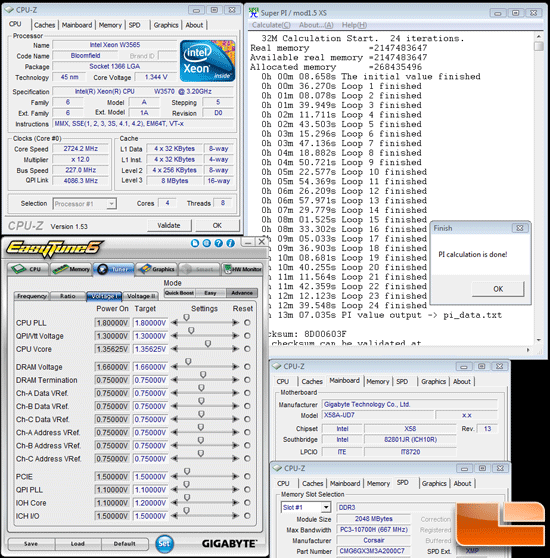Reset CPU Vcore radio button
Image resolution: width=550 pixels, height=558 pixels.
tap(247, 349)
